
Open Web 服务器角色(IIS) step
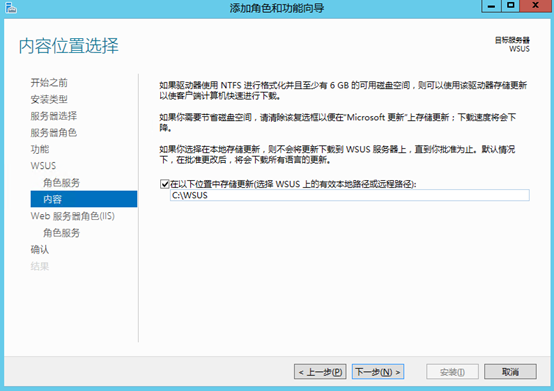73,216
